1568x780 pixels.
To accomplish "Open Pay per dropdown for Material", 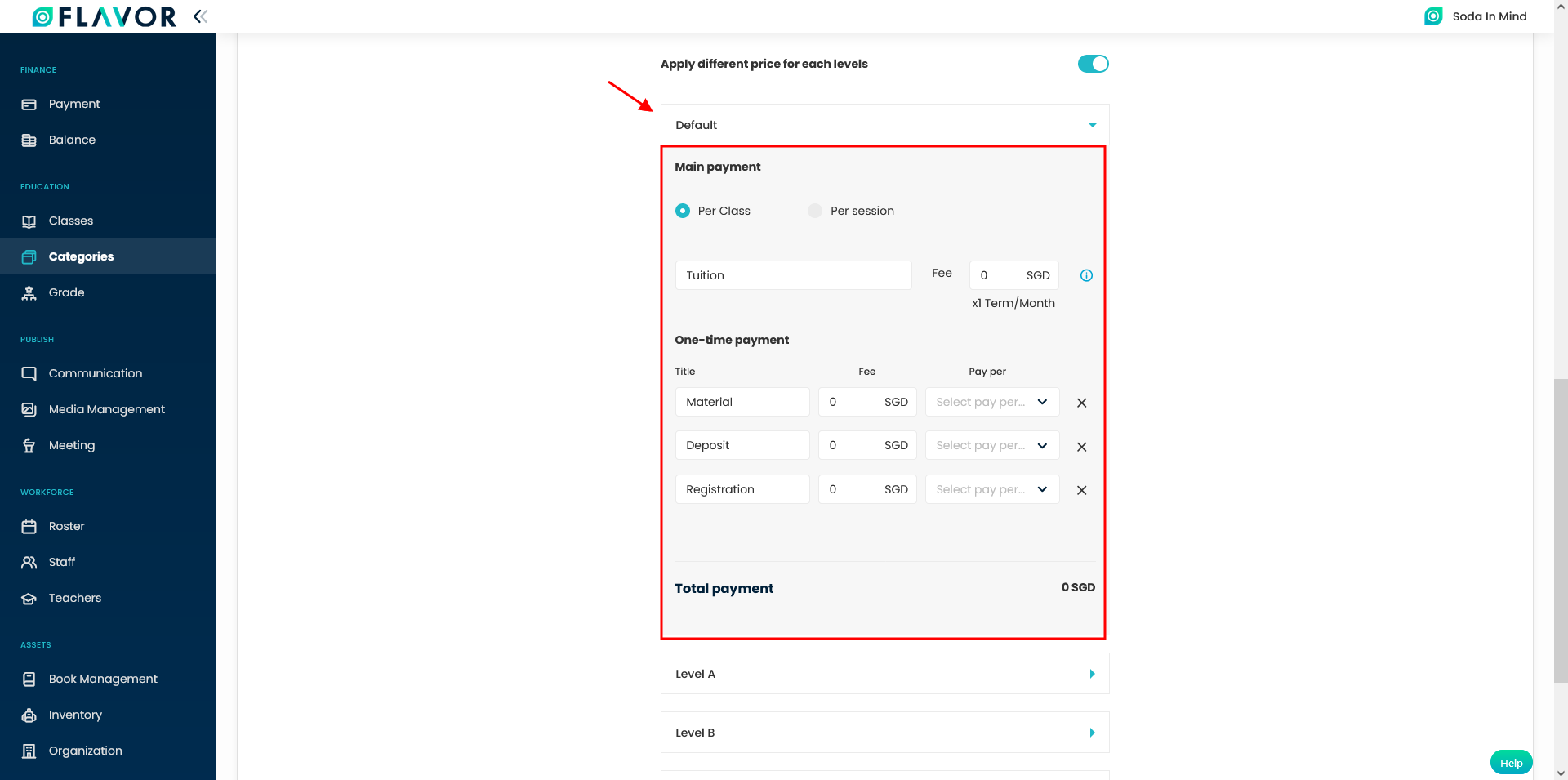I will tap(992, 402).
